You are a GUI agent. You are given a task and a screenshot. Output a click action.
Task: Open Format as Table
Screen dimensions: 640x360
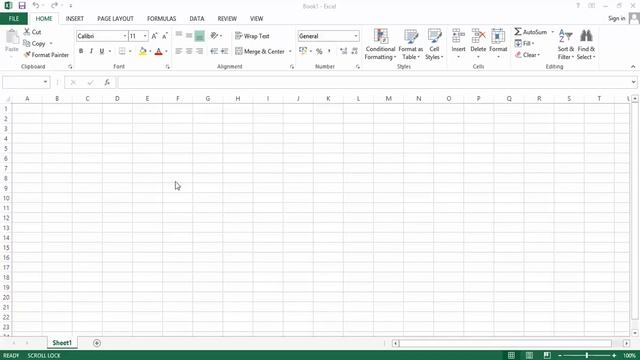point(411,44)
